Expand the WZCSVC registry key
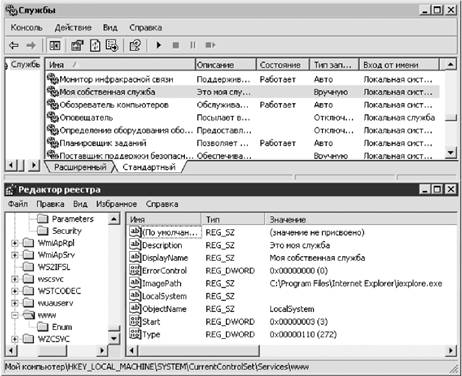Image resolution: width=462 pixels, height=376 pixels. click(x=15, y=339)
